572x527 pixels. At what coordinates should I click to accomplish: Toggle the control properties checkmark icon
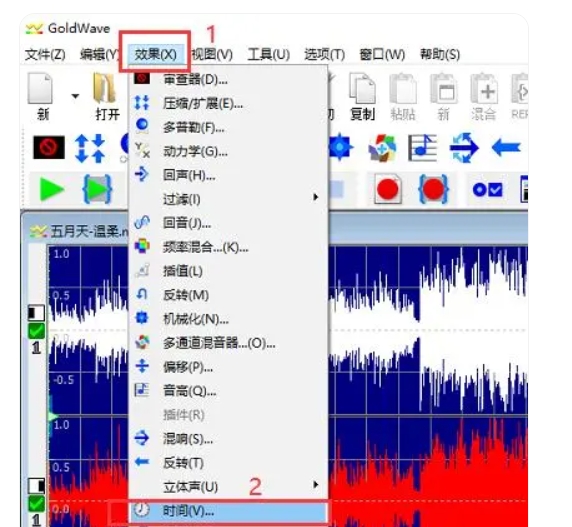pos(488,190)
